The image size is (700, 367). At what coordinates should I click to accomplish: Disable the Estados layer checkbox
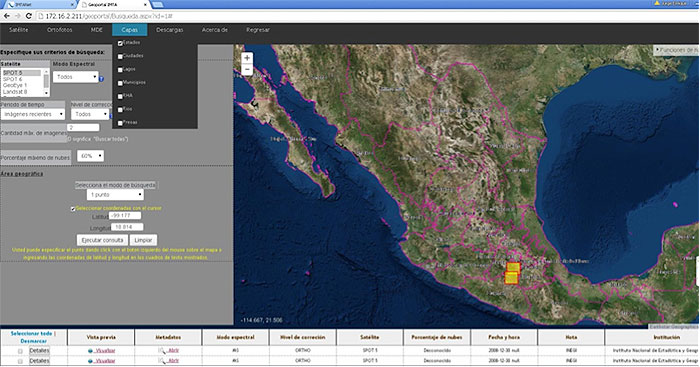(120, 43)
